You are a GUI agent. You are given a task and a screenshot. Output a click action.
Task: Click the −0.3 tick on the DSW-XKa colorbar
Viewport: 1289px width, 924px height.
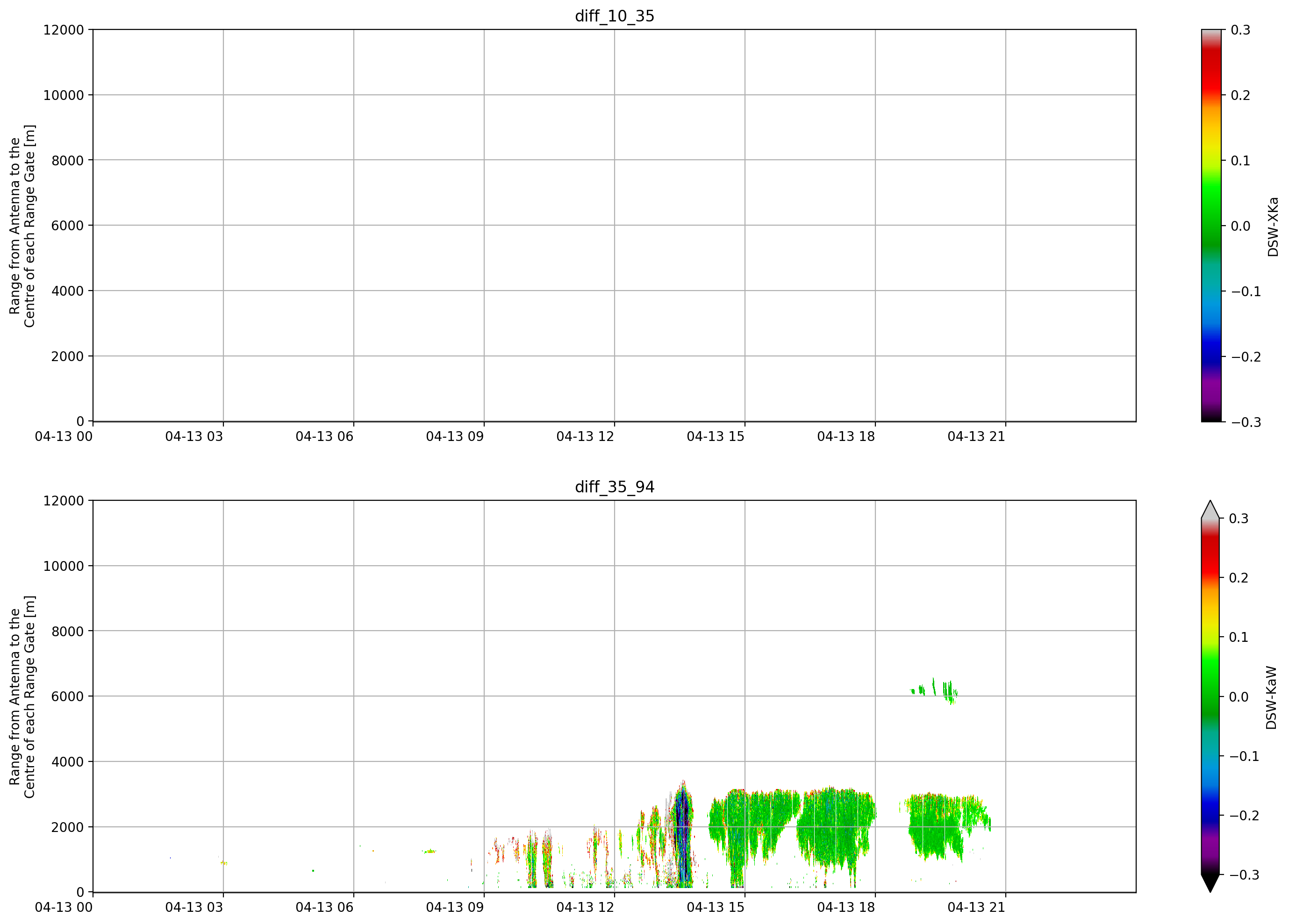pyautogui.click(x=1246, y=423)
